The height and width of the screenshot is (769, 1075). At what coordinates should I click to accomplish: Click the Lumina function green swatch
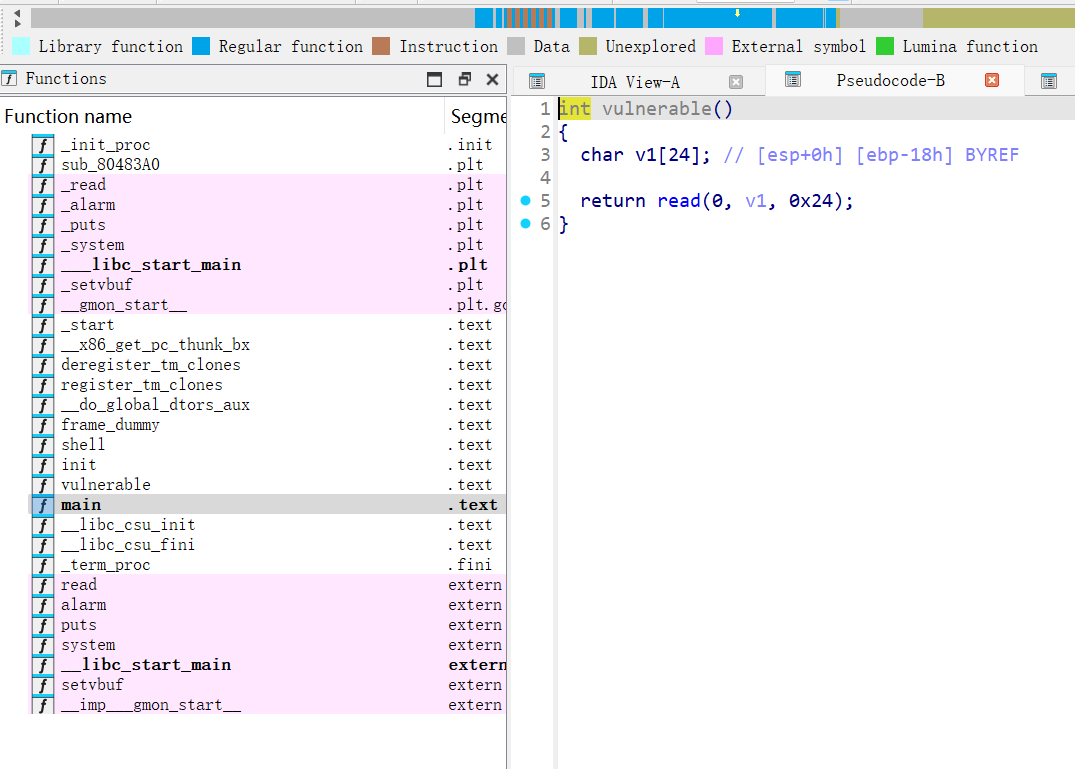click(885, 46)
